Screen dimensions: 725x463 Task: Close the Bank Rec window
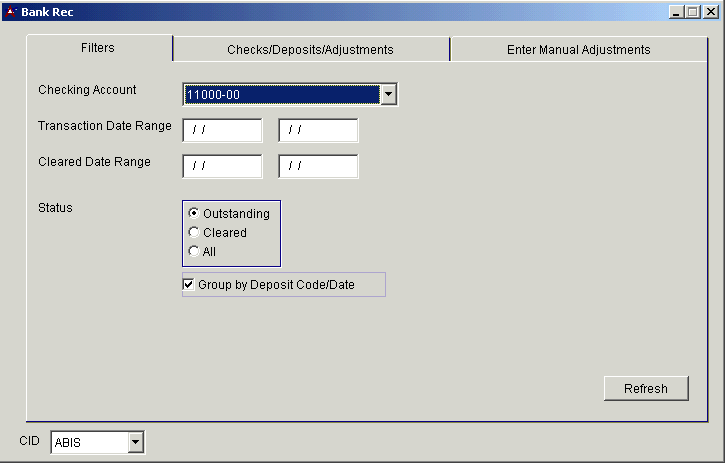(x=710, y=12)
